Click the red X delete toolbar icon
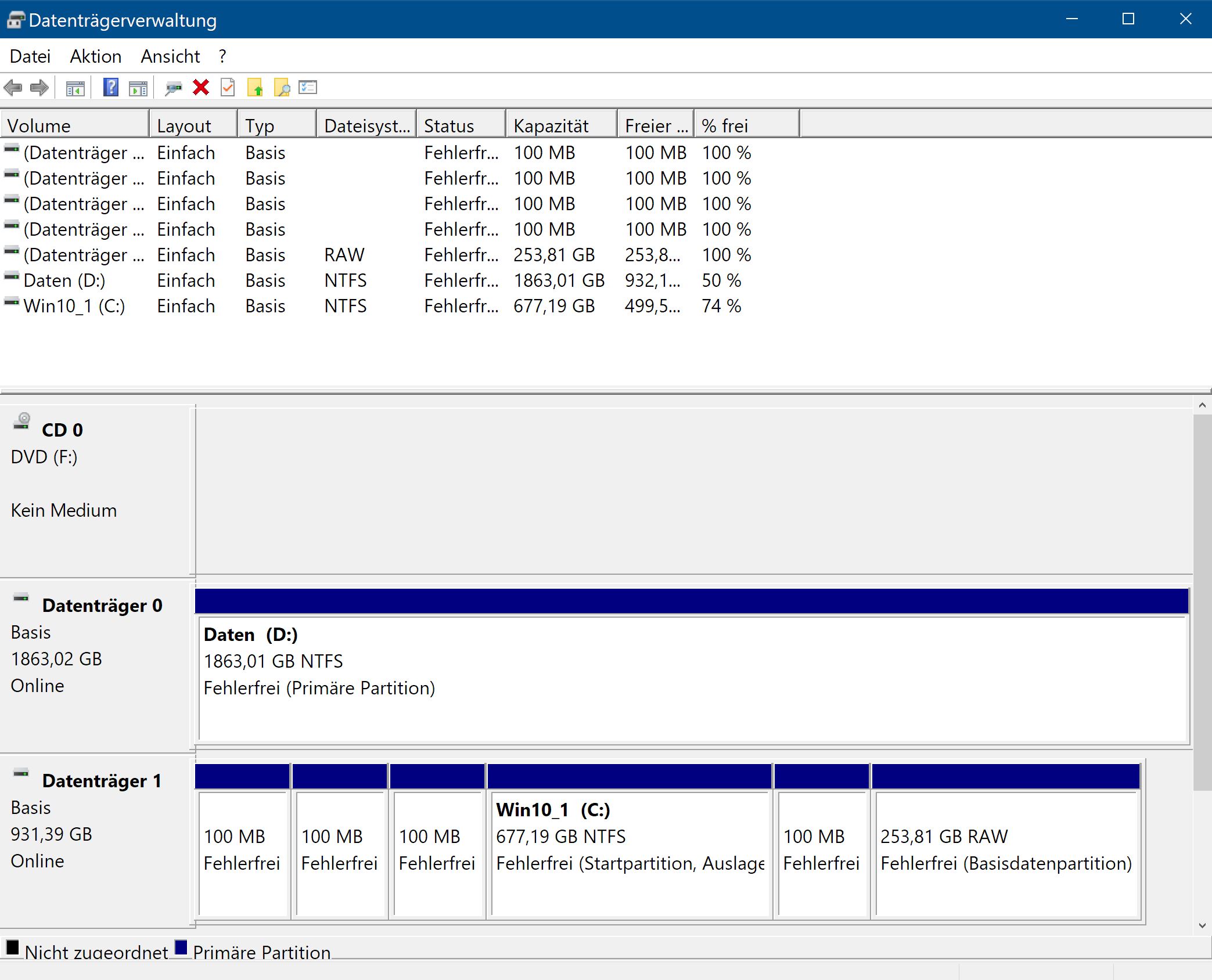Viewport: 1212px width, 980px height. coord(201,88)
